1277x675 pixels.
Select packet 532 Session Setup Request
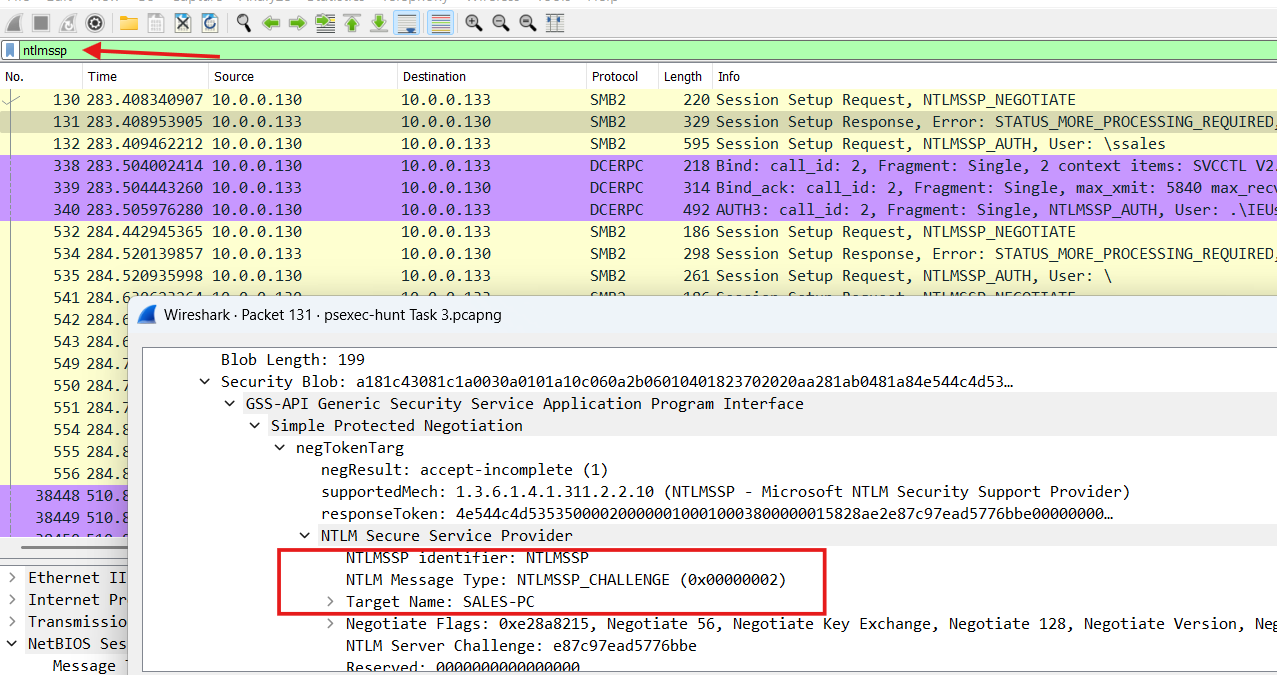[x=638, y=232]
